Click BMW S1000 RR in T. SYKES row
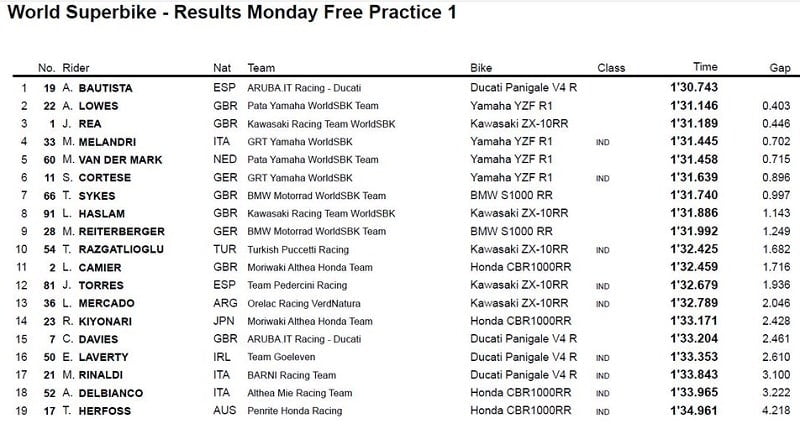Screen dimensions: 800x429 pos(509,195)
